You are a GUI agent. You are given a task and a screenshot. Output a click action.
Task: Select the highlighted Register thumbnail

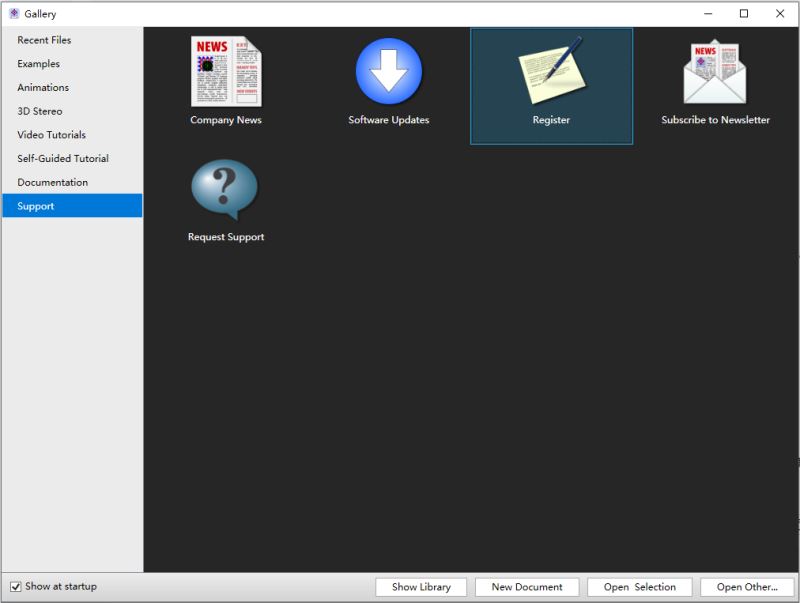(550, 85)
